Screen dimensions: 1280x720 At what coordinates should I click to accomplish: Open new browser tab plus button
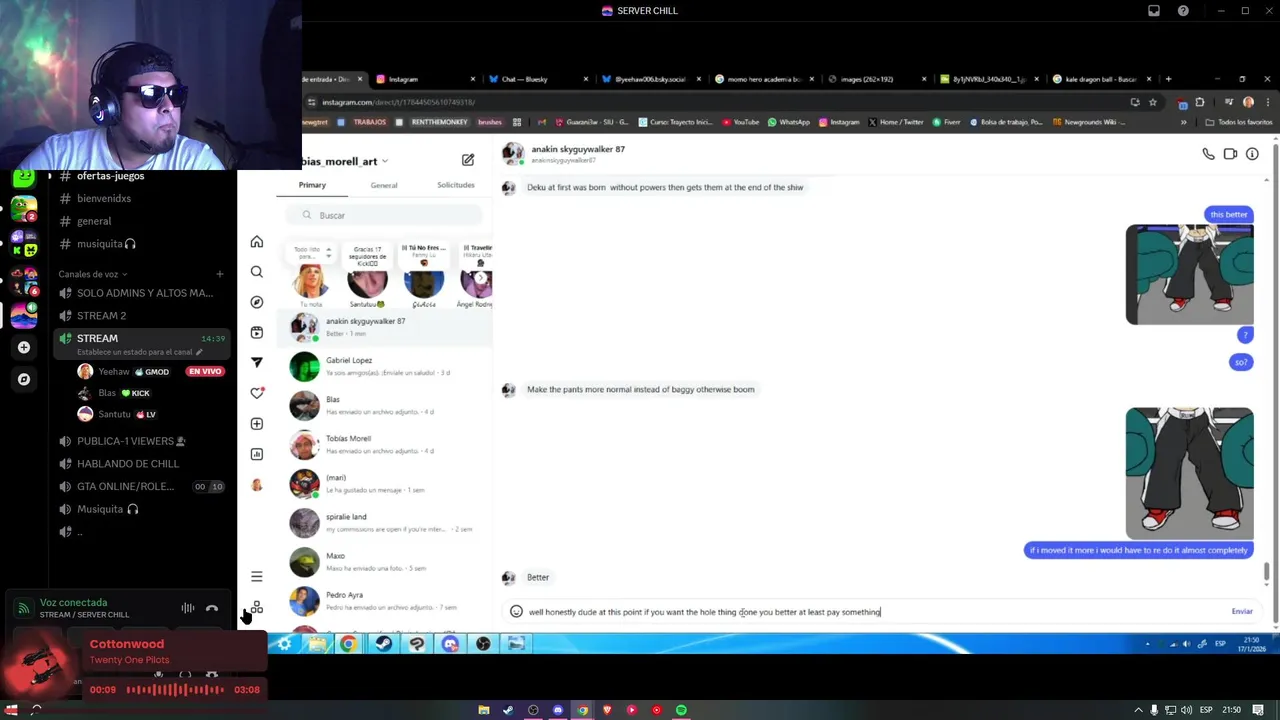coord(1168,79)
